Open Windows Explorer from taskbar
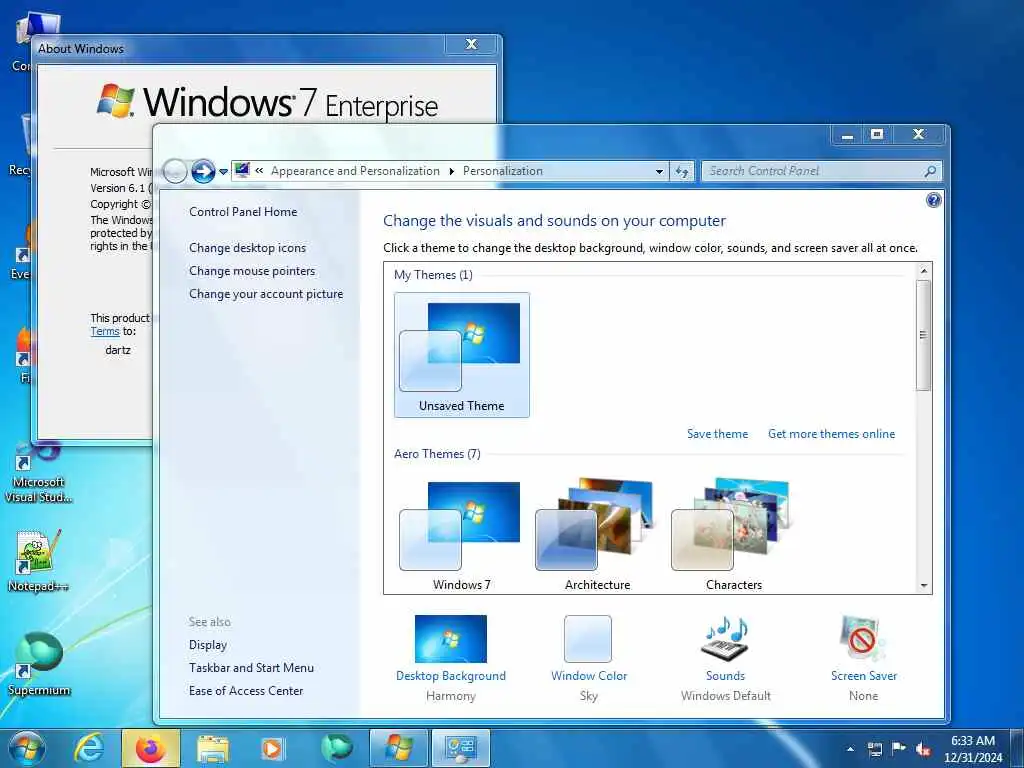1024x768 pixels. point(212,748)
